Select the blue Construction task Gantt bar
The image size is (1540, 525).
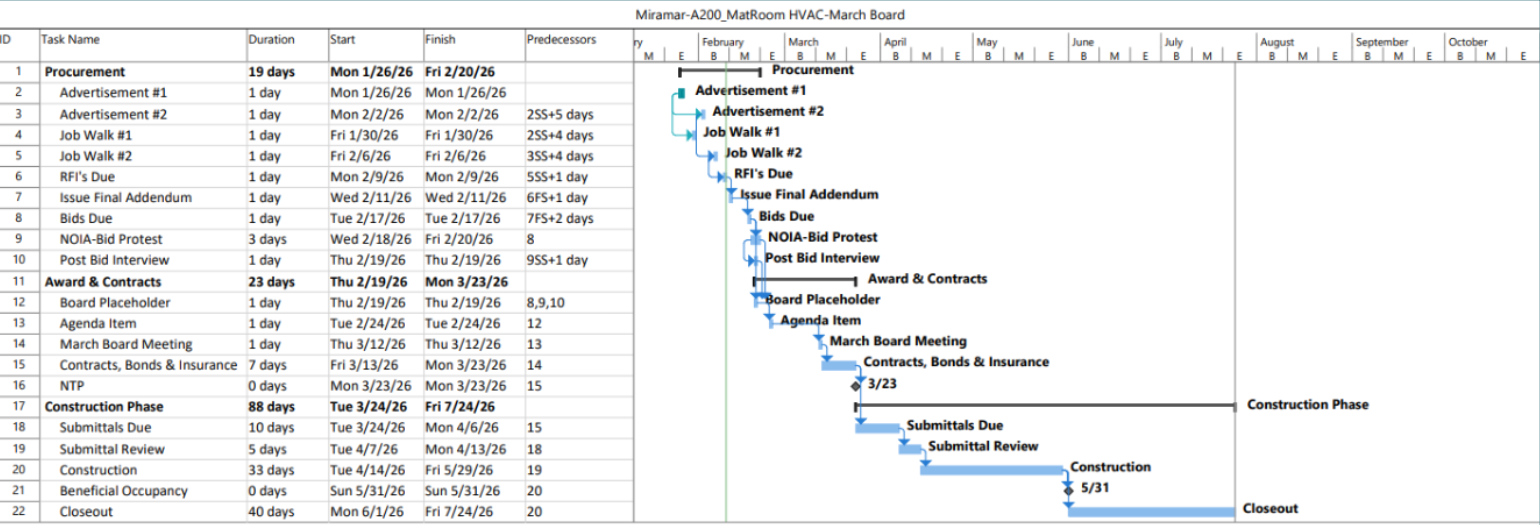tap(990, 470)
